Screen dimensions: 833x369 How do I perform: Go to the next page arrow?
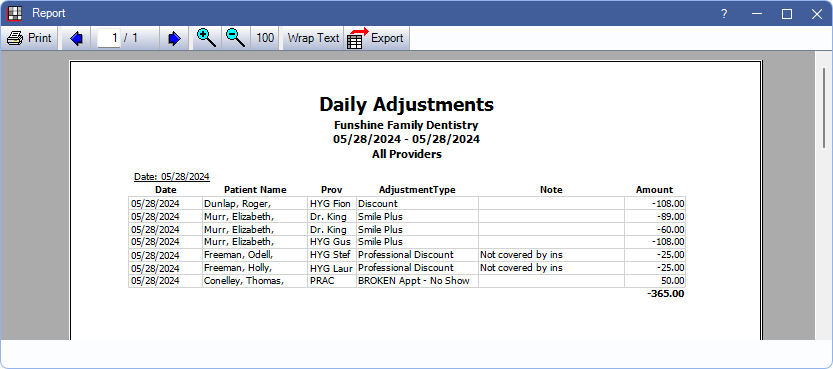[174, 39]
